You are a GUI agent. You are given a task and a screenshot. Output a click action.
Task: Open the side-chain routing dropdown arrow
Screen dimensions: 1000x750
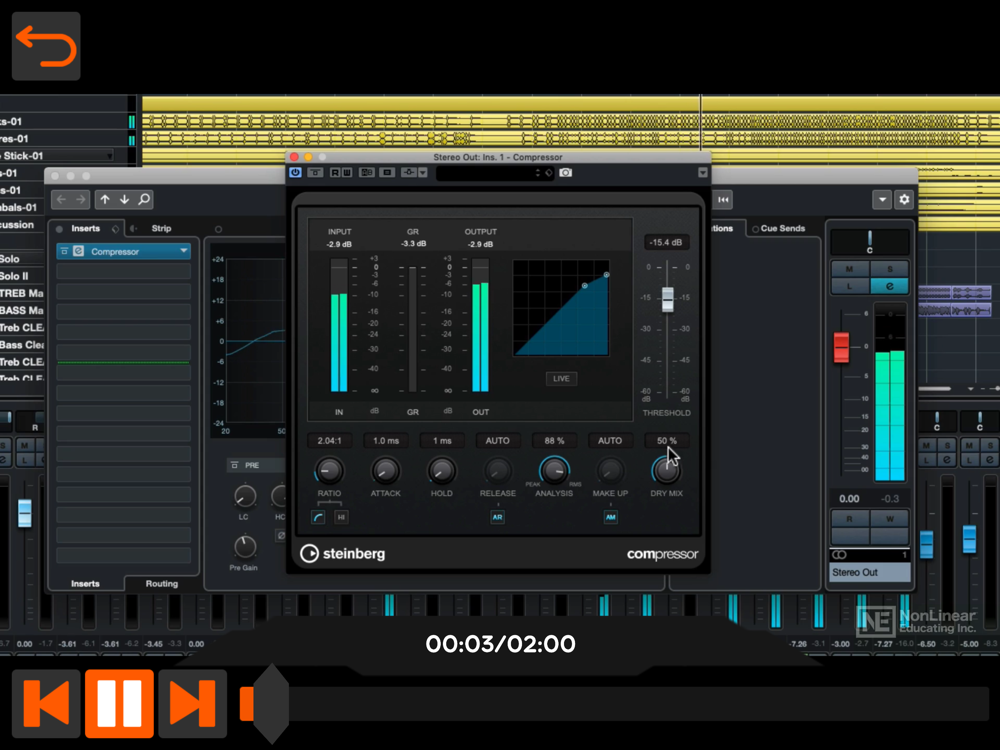coord(422,173)
